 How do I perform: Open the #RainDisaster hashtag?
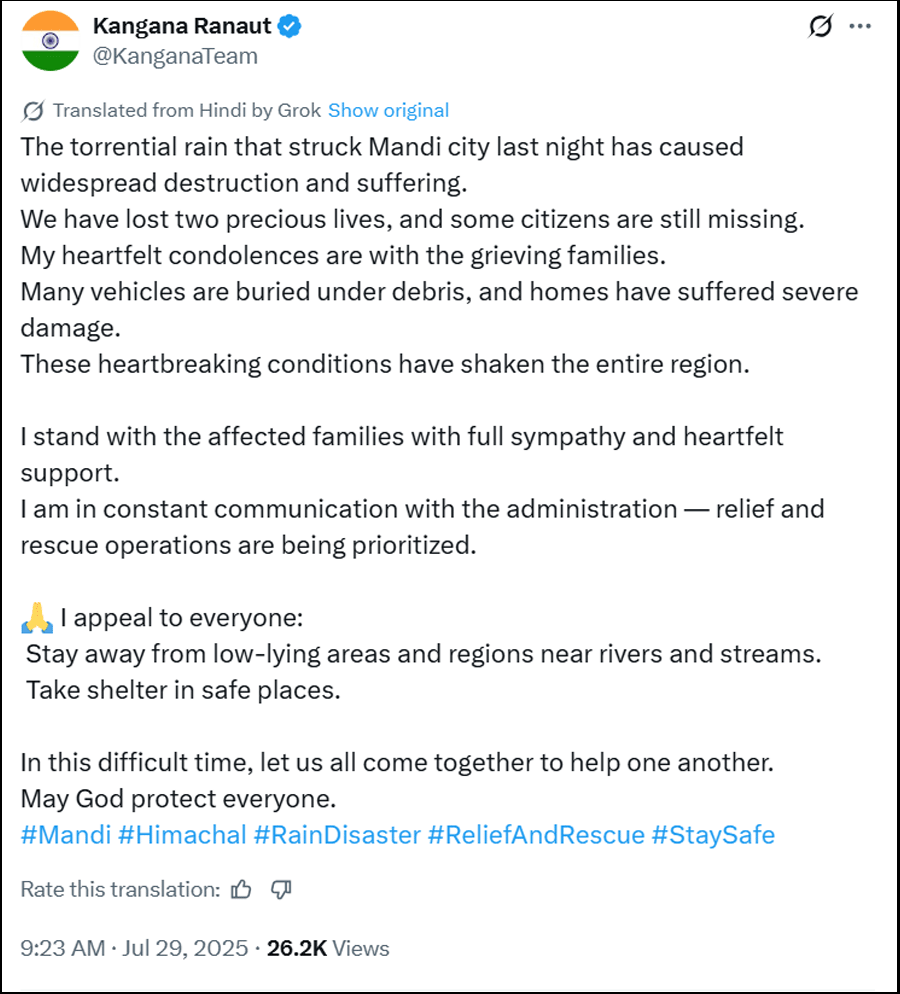point(337,835)
